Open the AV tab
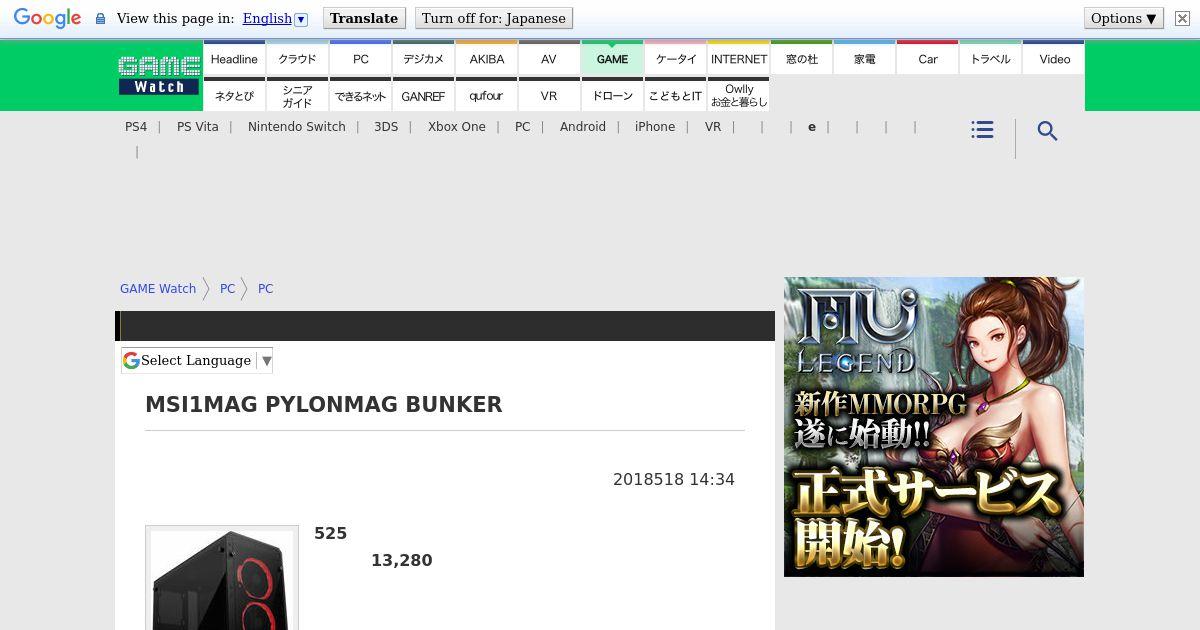The width and height of the screenshot is (1200, 630). click(x=549, y=59)
